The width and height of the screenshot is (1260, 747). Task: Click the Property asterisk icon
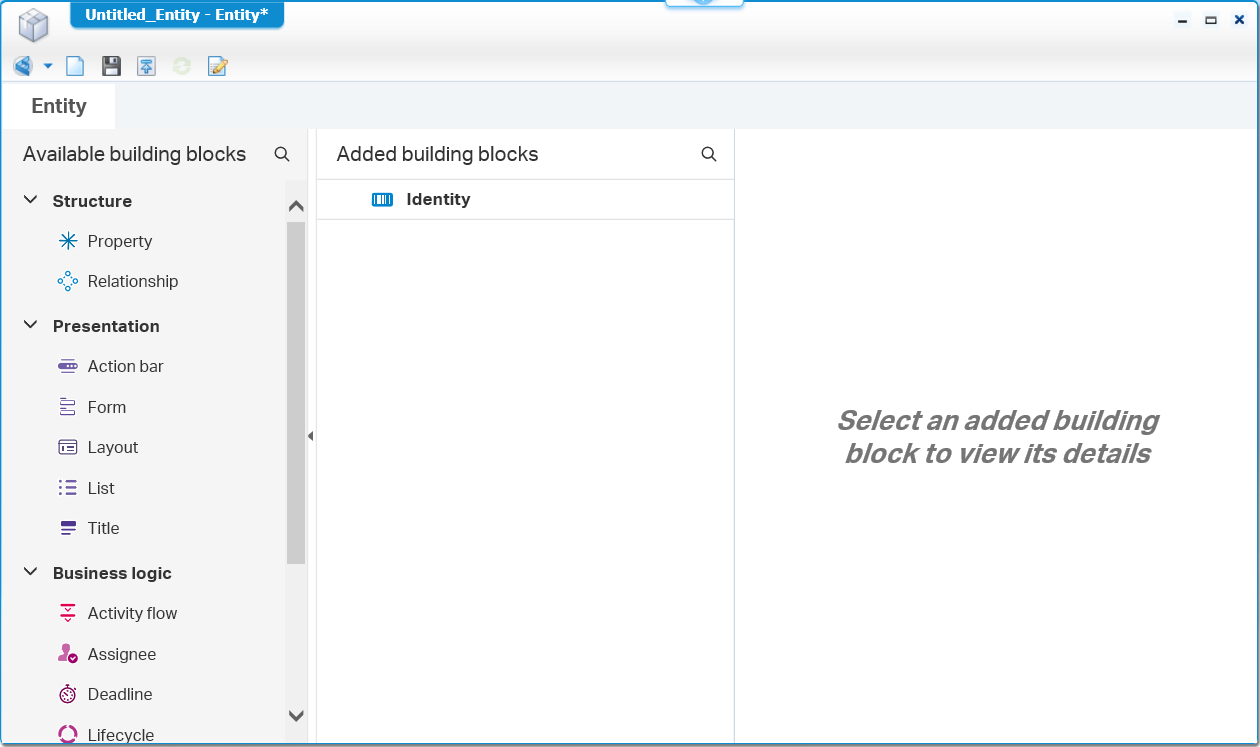click(68, 241)
